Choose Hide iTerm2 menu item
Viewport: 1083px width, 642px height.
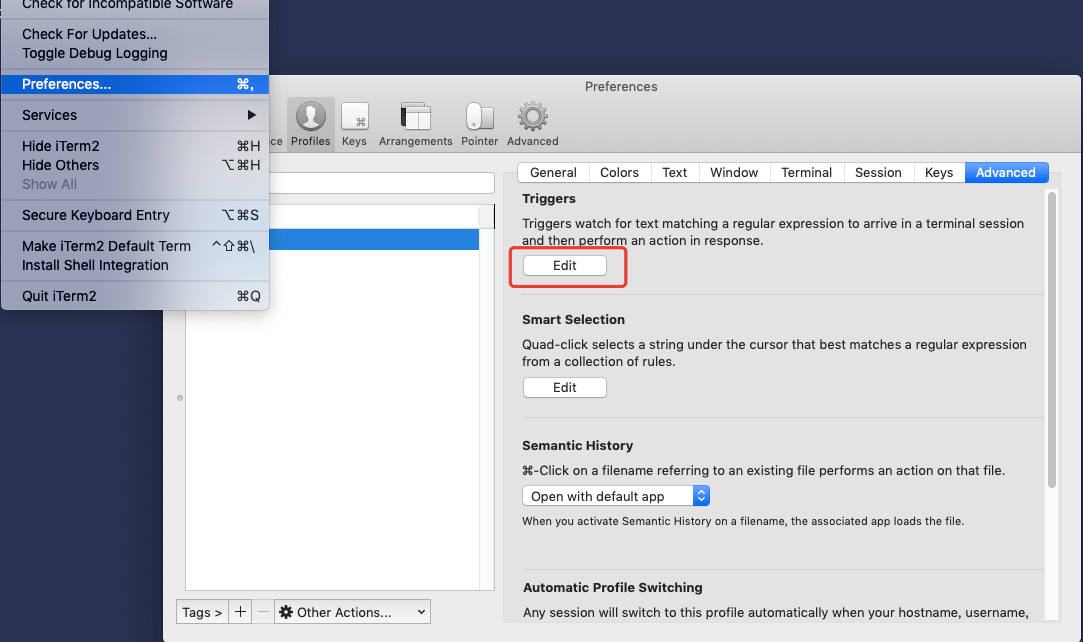point(135,146)
